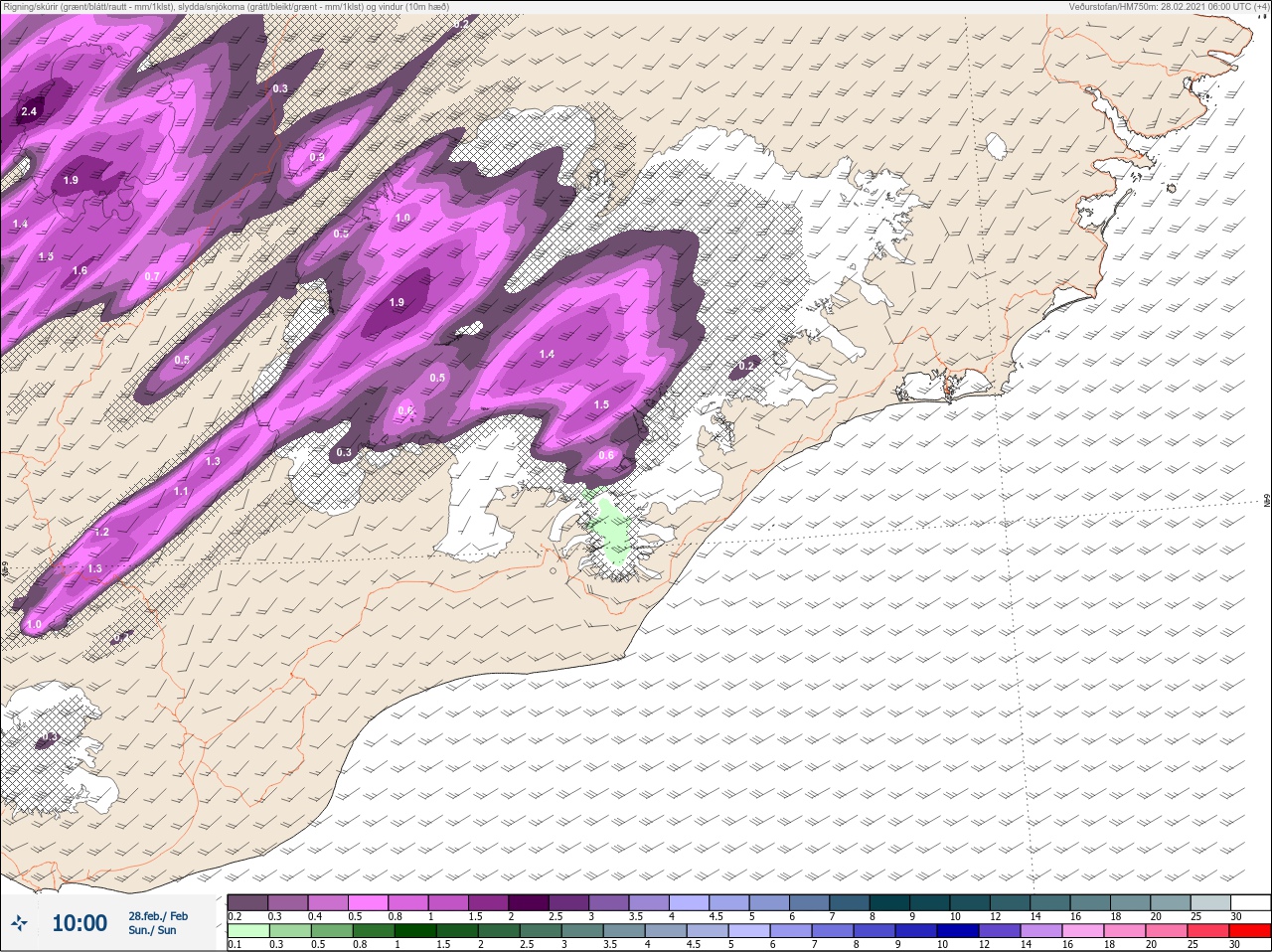Select bottom legend navy swatch between 10 and 12

959,931
